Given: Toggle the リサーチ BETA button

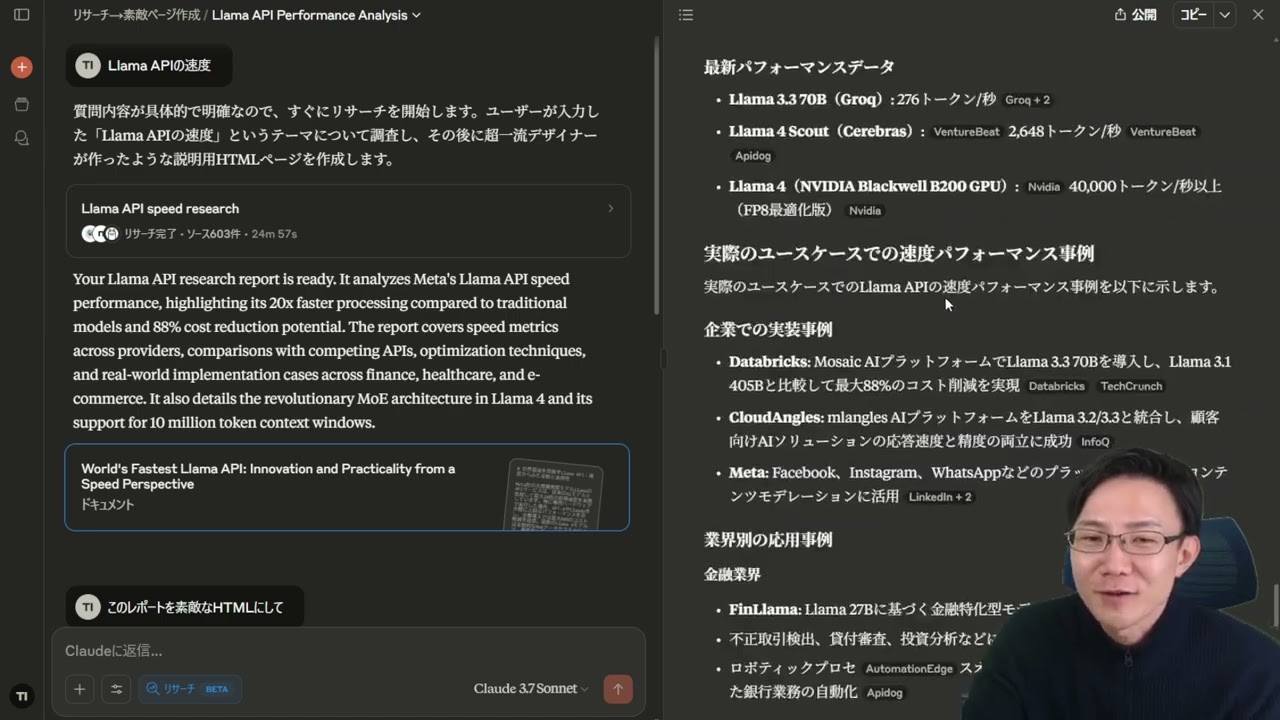Looking at the screenshot, I should (x=190, y=689).
